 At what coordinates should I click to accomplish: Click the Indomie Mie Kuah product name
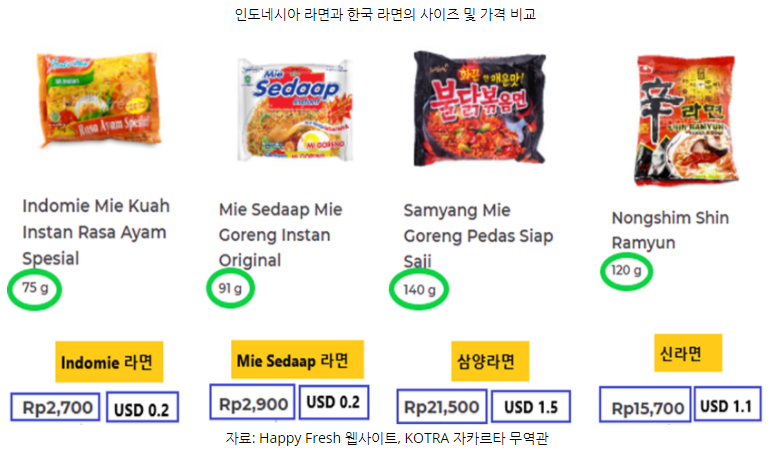tap(96, 232)
